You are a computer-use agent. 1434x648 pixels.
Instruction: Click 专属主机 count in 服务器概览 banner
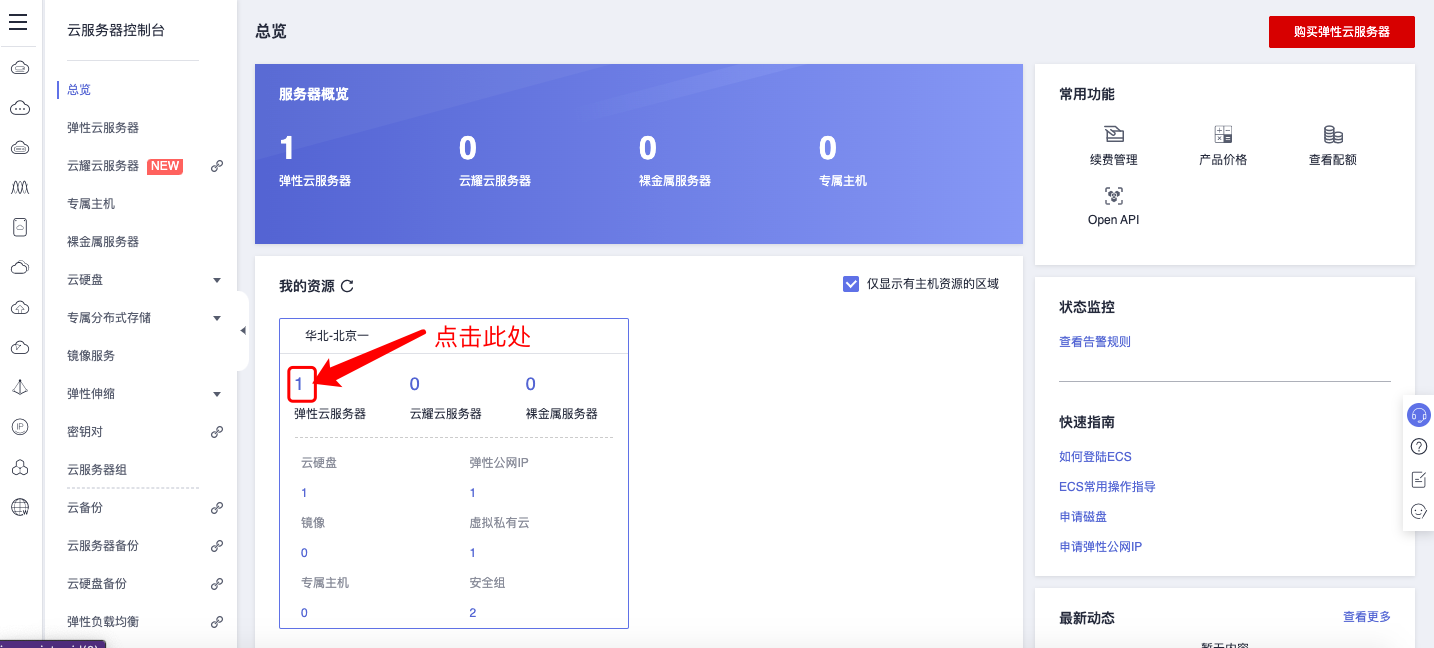click(828, 148)
